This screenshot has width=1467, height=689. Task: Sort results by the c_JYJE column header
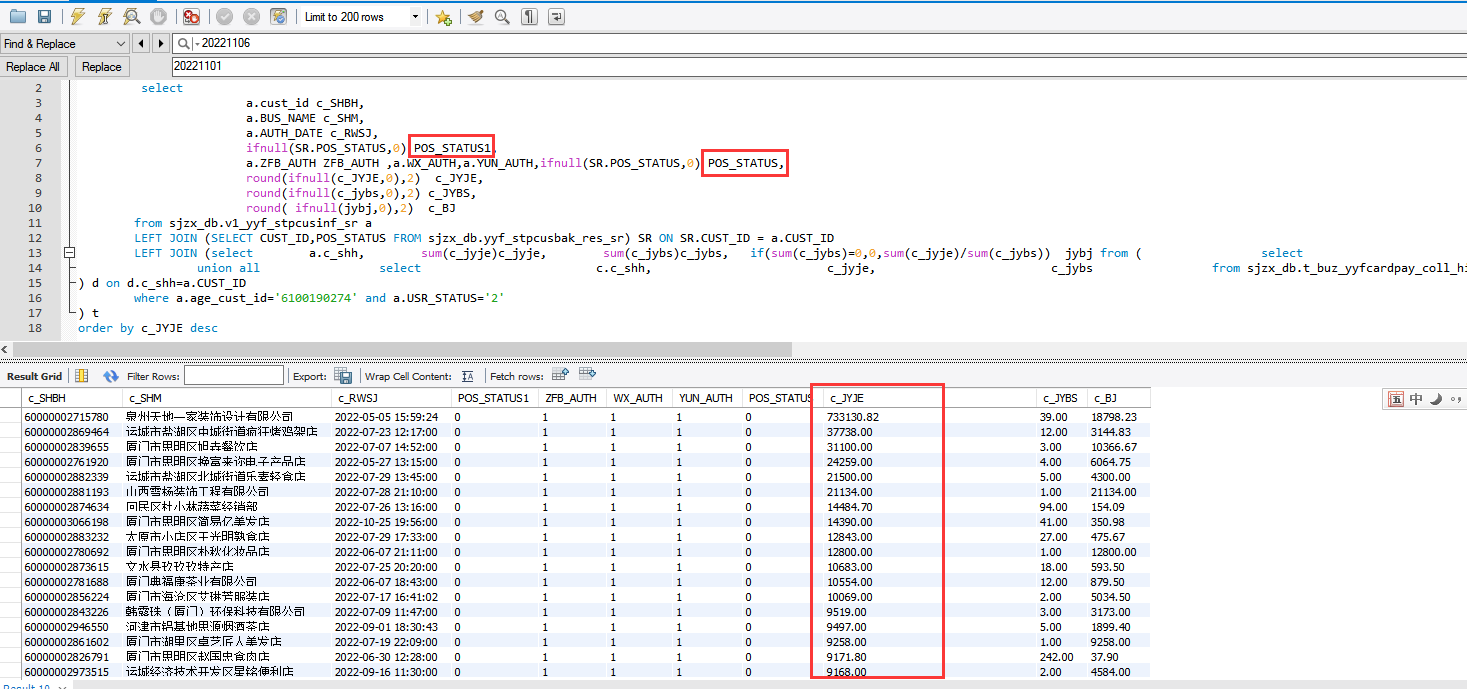click(847, 398)
